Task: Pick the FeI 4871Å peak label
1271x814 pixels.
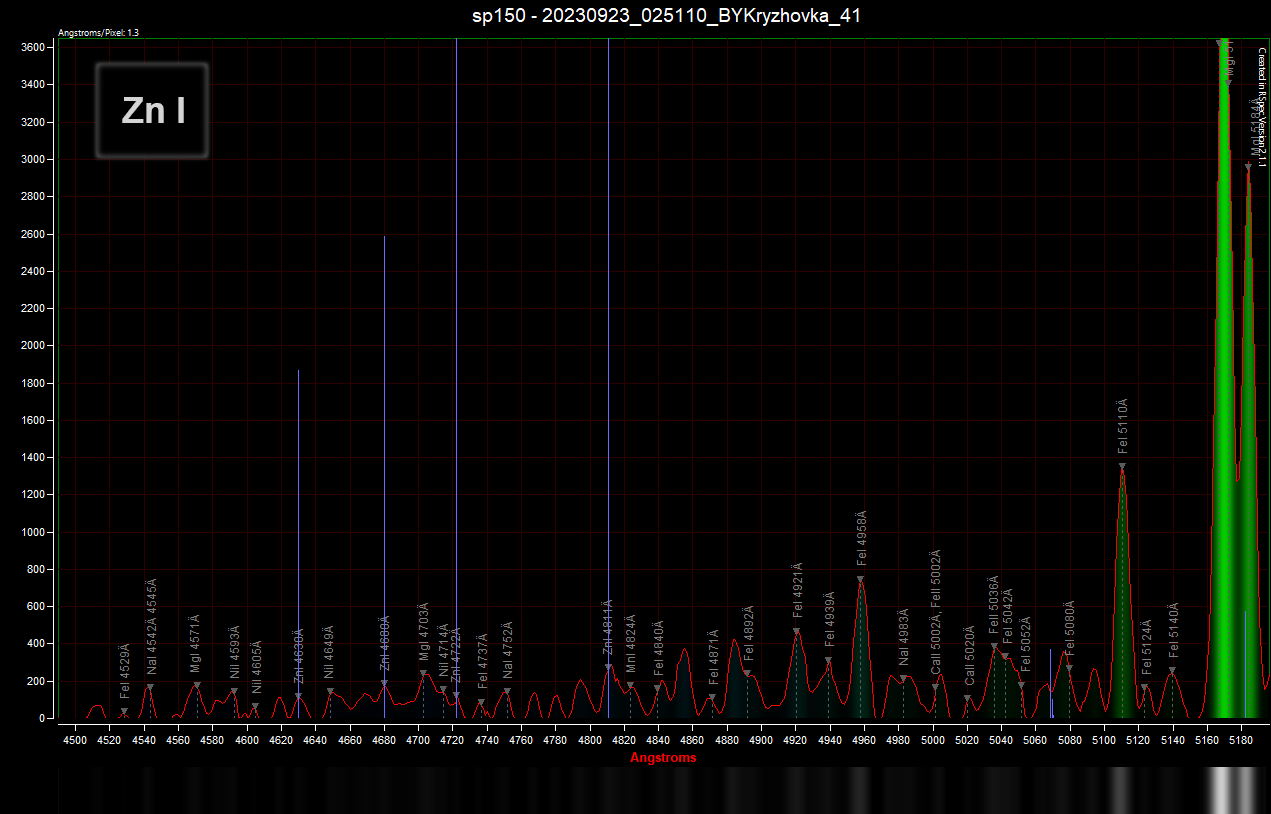Action: point(713,657)
